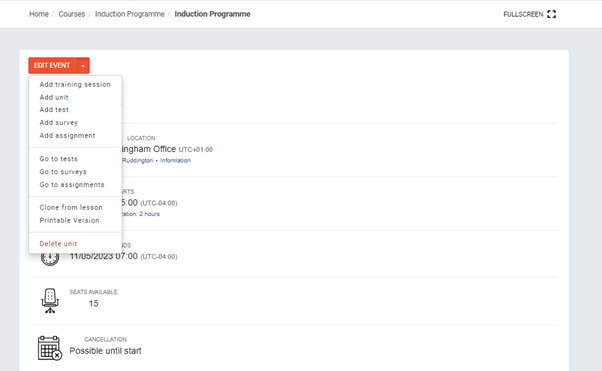Open the Printable Version option
The image size is (602, 371).
coord(69,220)
